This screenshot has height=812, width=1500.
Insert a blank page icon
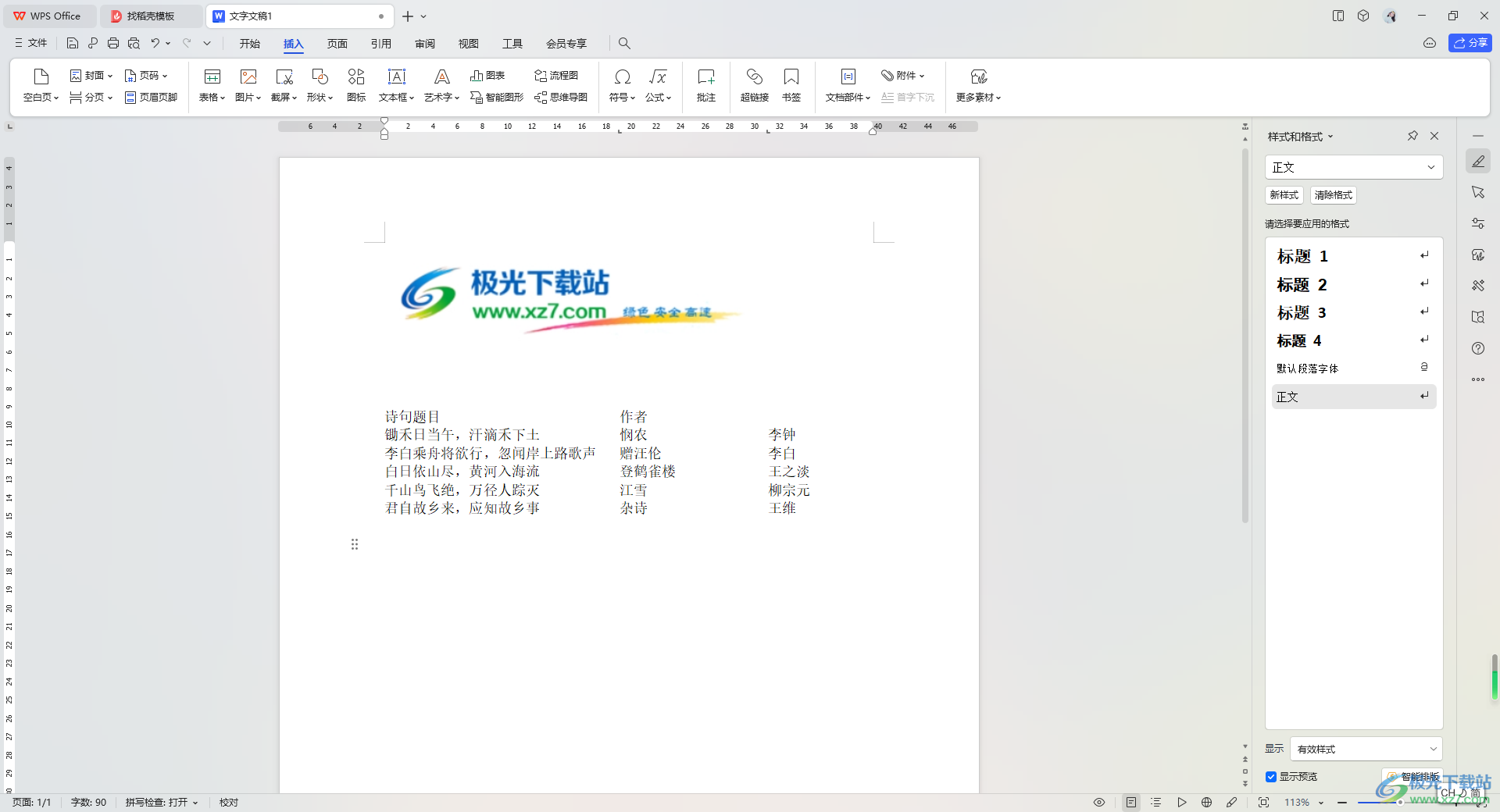[41, 77]
